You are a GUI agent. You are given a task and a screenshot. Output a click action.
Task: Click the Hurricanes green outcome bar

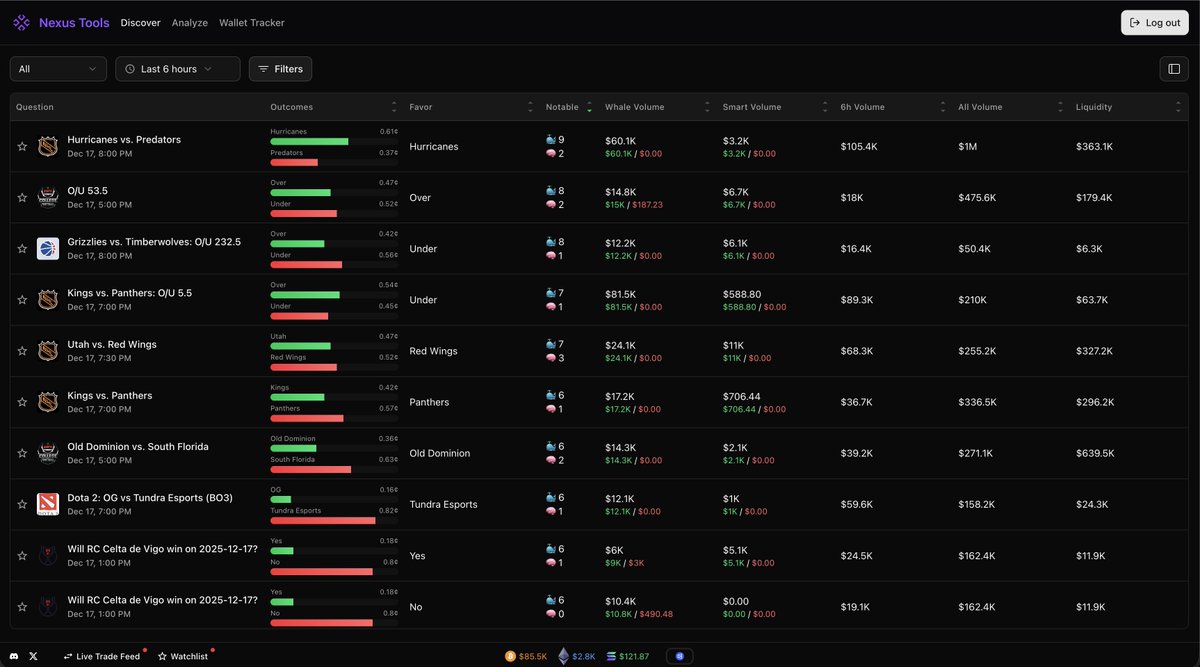coord(309,141)
